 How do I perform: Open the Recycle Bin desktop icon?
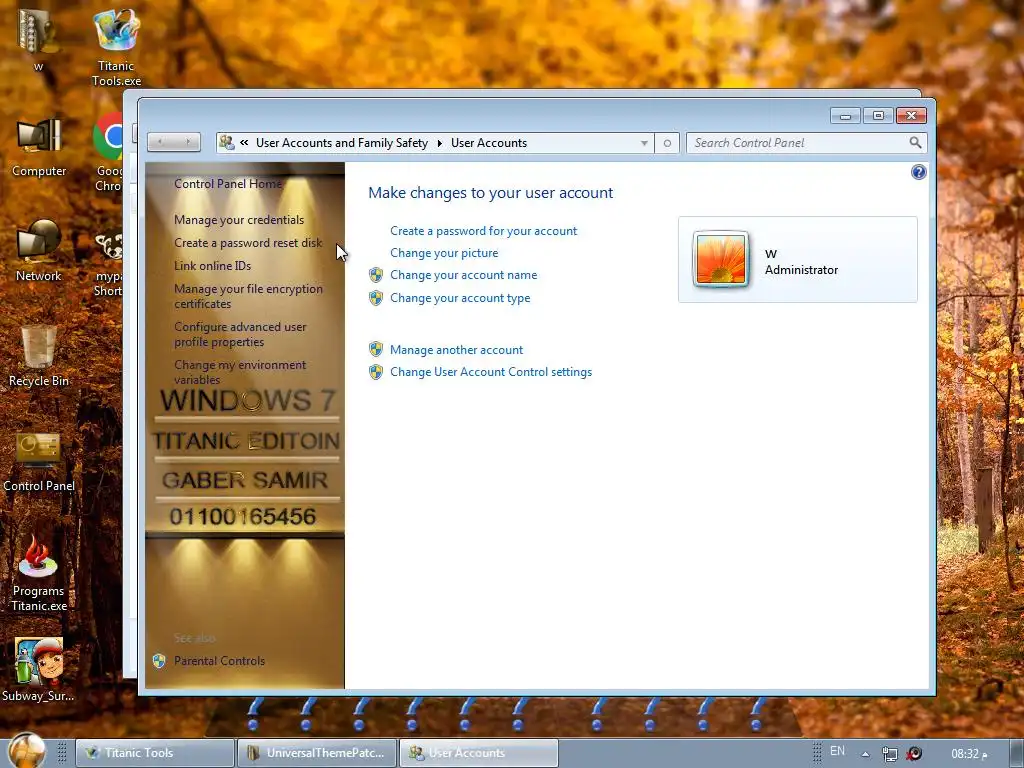pyautogui.click(x=39, y=357)
